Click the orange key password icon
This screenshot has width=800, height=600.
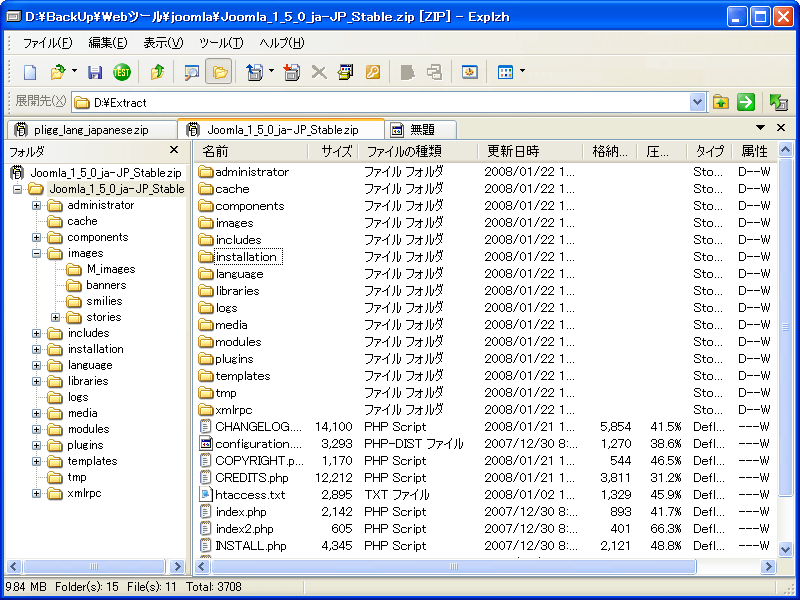[373, 72]
